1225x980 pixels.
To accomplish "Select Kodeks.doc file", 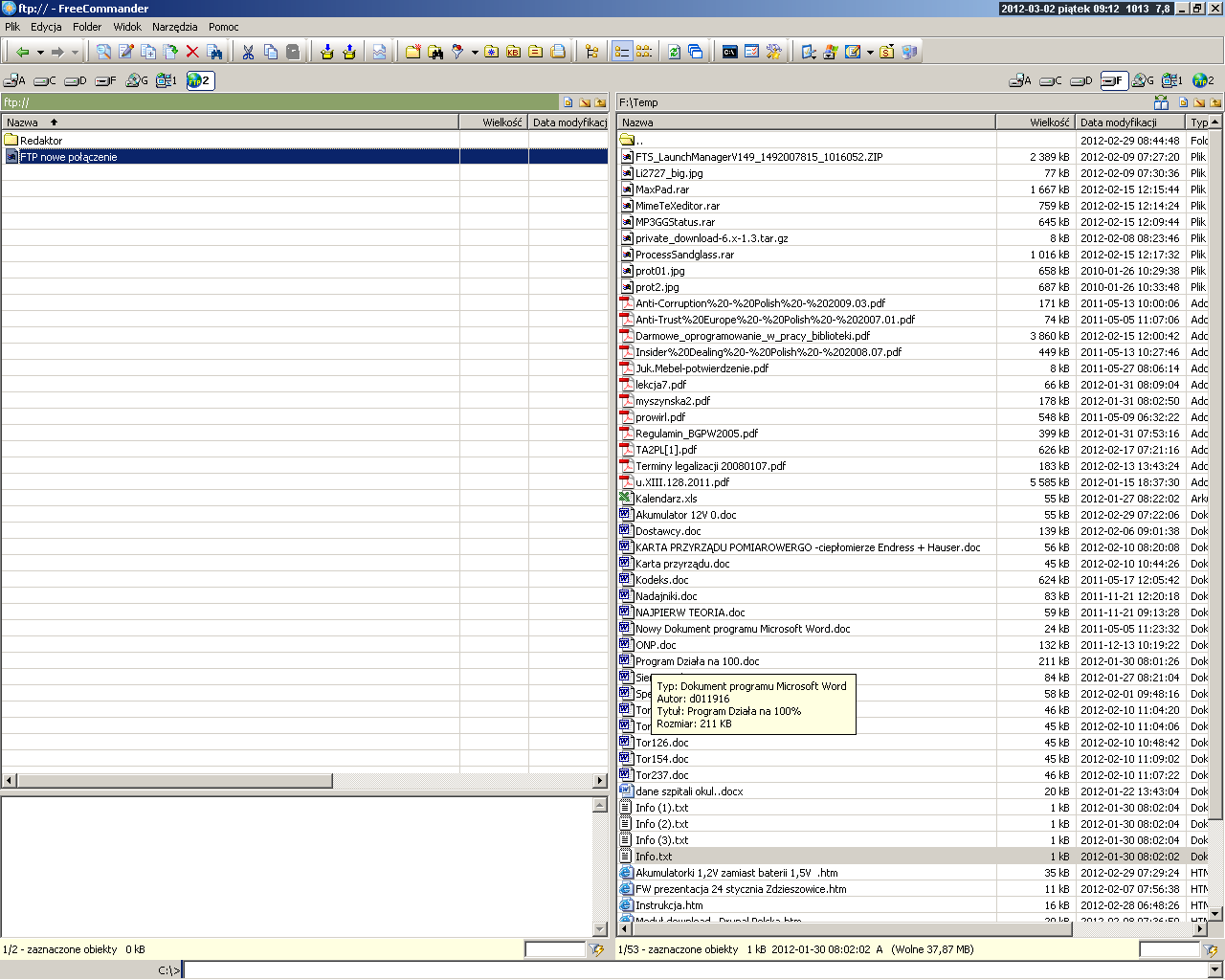I will pyautogui.click(x=661, y=580).
